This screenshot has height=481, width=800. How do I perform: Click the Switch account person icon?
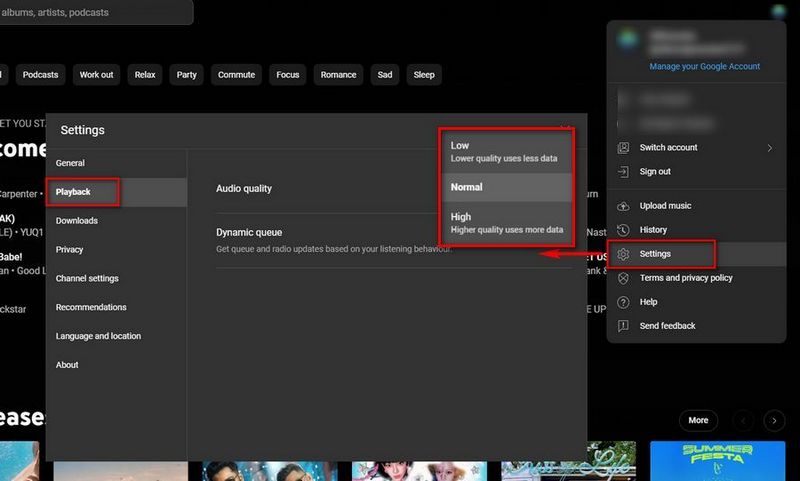tap(624, 148)
